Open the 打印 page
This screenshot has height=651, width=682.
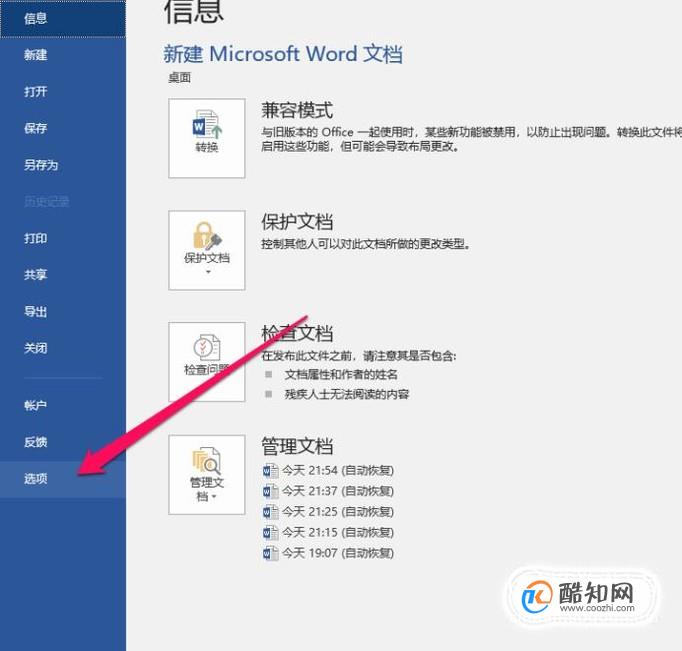pos(63,238)
